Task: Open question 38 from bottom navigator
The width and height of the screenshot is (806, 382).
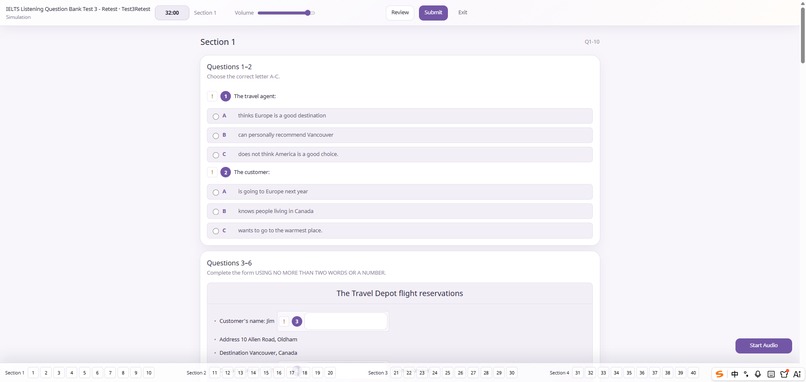Action: (667, 373)
